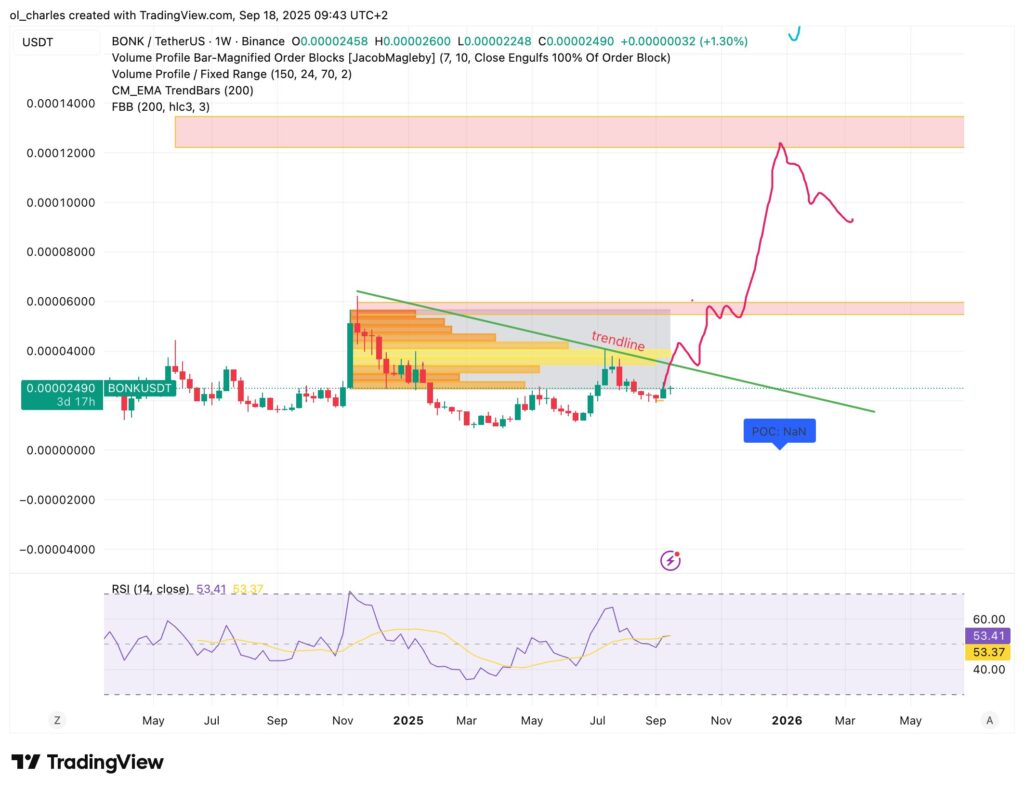Select the Volume Profile Bar-Magnified Order Blocks legend
The image size is (1024, 791).
(390, 58)
